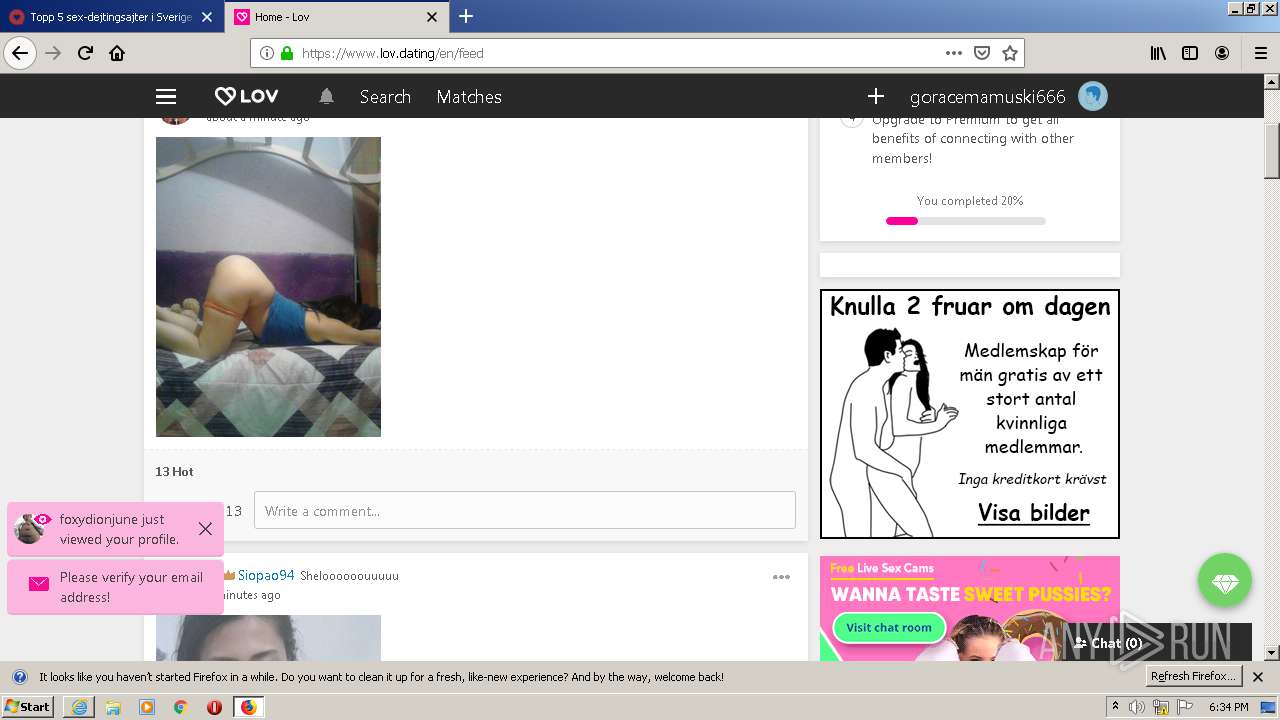This screenshot has height=720, width=1280.
Task: Click the LOV heart logo
Action: (x=246, y=97)
